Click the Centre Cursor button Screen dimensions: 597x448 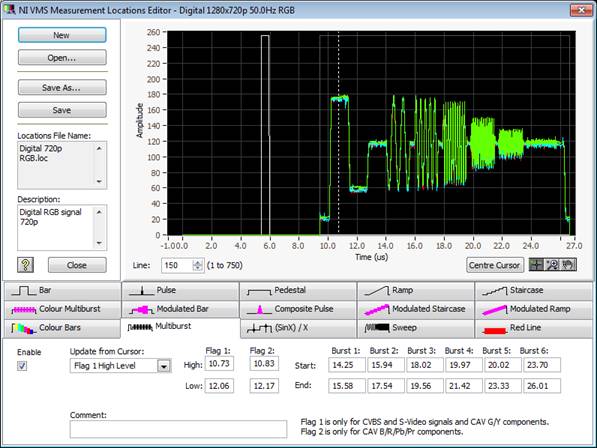(x=495, y=265)
